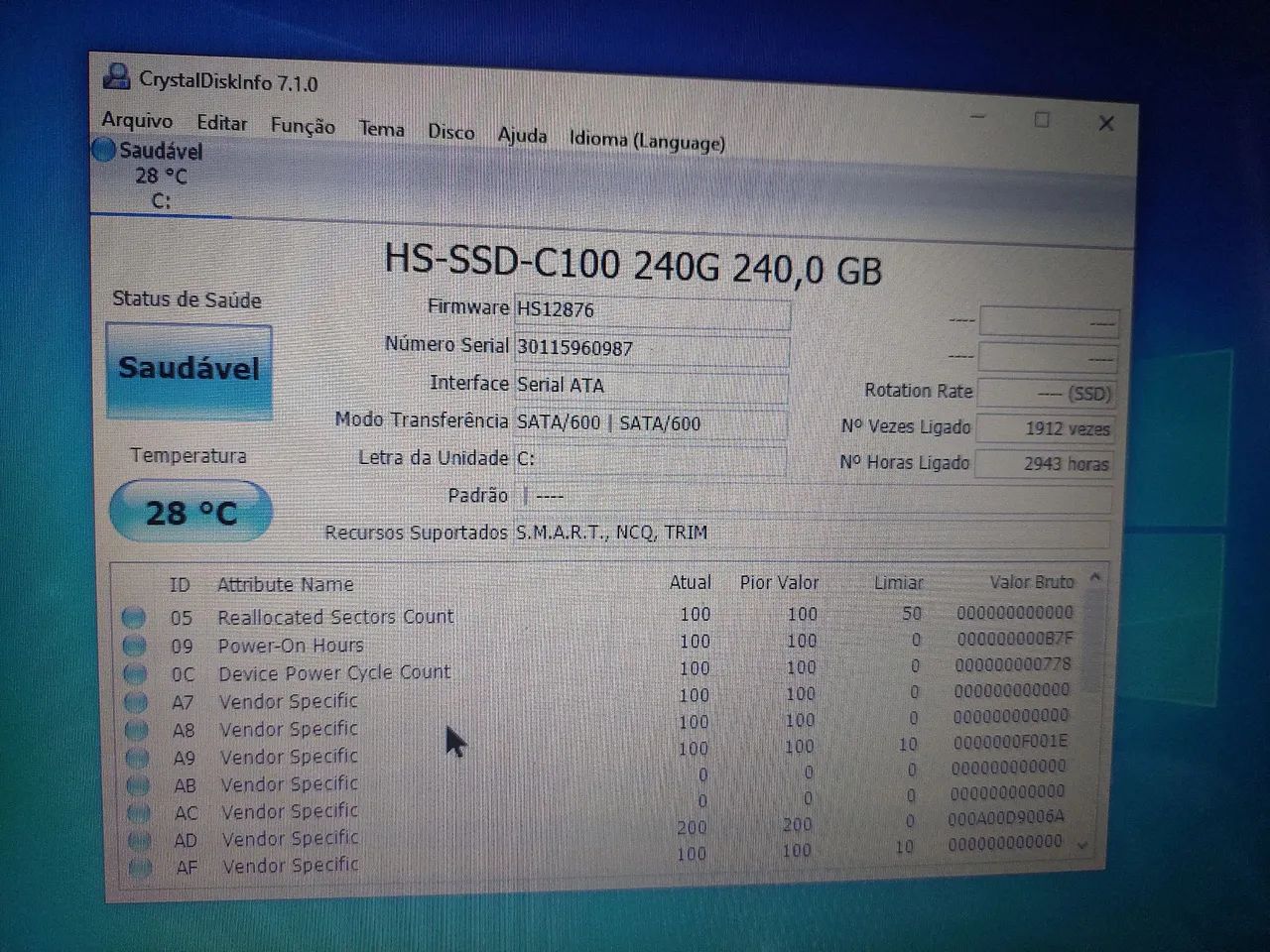Click the Firmware field HS12876
Screen dimensions: 1270x952
click(x=652, y=311)
